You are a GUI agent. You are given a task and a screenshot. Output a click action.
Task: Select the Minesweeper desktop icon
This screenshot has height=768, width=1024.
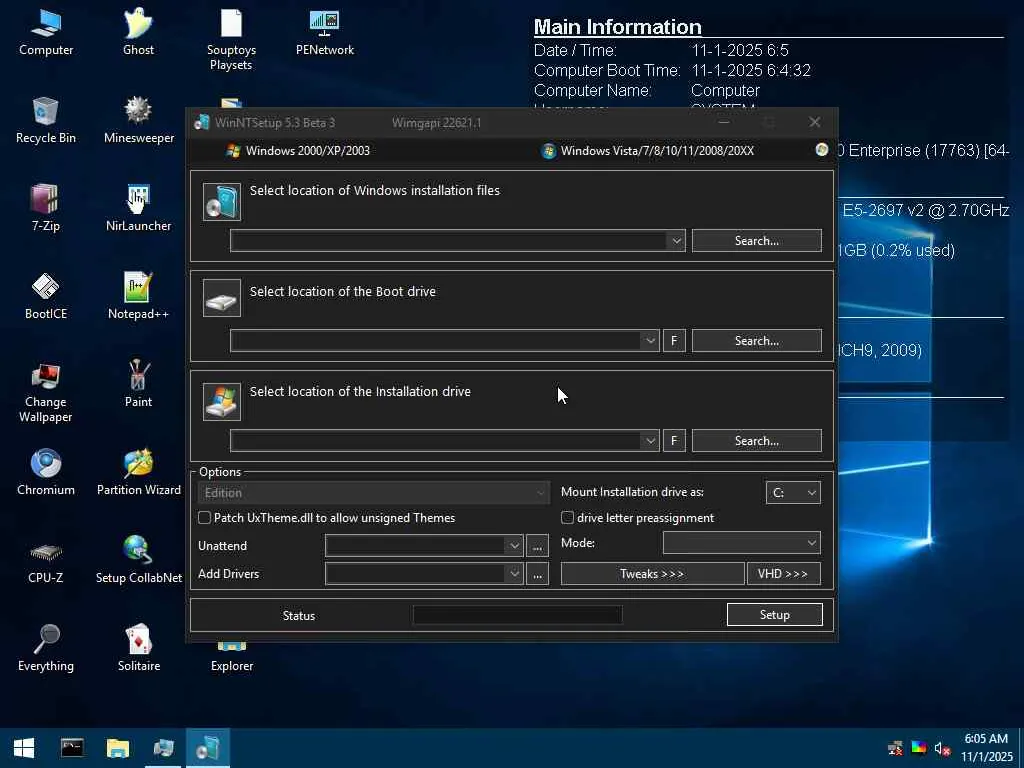pos(138,121)
